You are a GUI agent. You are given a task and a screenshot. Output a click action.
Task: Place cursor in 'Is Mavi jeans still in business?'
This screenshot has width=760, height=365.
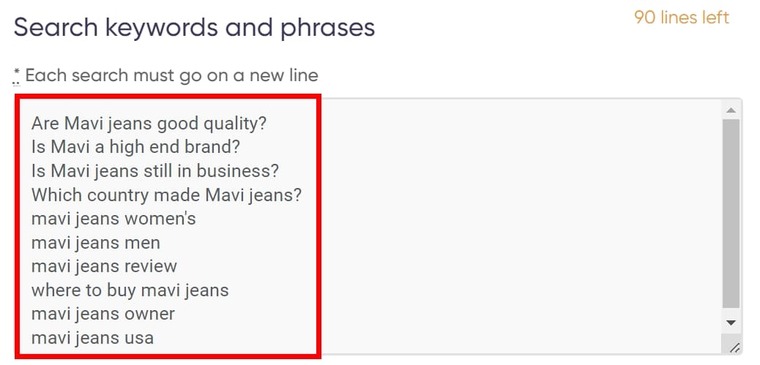tap(155, 171)
